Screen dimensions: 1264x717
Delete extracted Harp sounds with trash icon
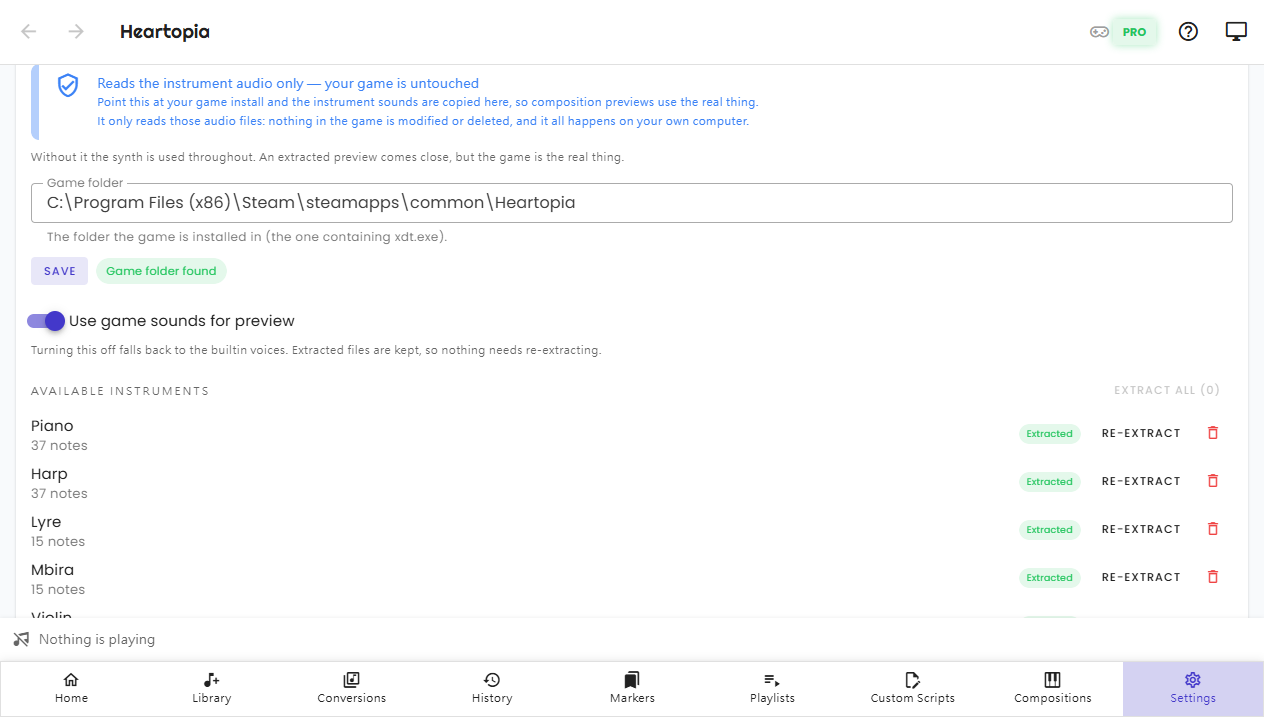[1213, 481]
